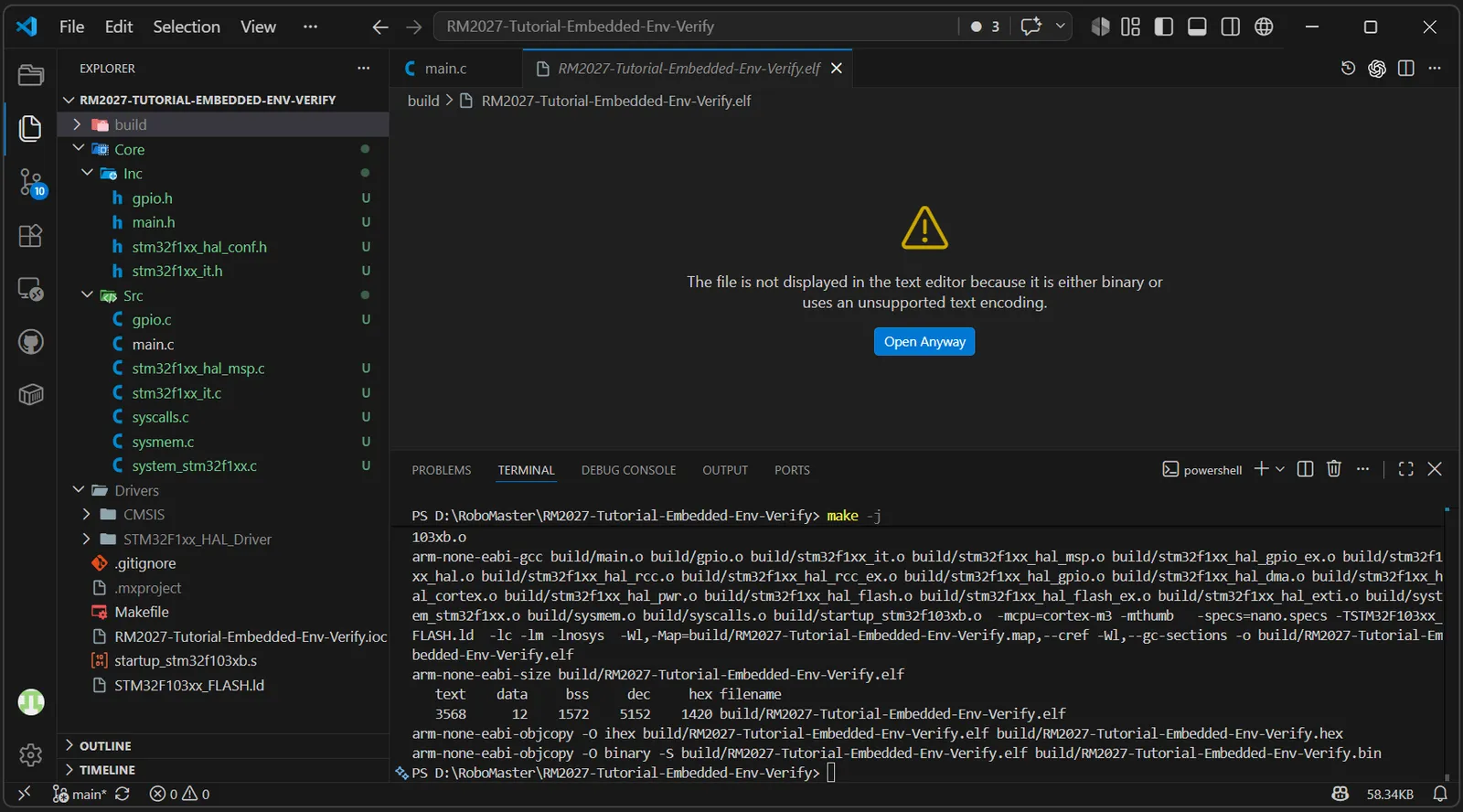Open the Edit menu
Viewport: 1463px width, 812px height.
[x=119, y=27]
